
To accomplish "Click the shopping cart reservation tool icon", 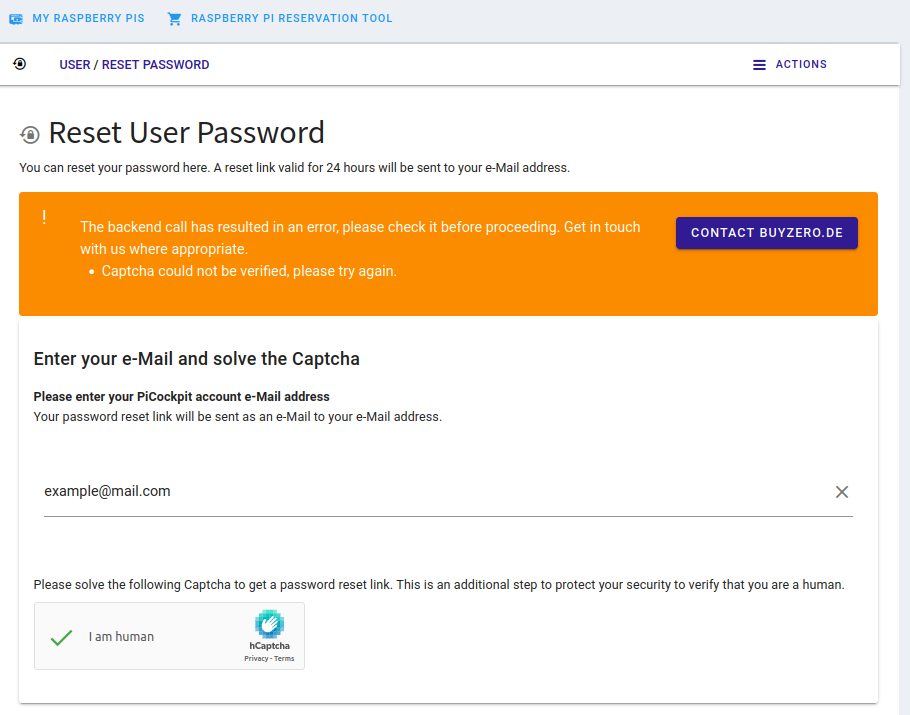I will click(174, 19).
